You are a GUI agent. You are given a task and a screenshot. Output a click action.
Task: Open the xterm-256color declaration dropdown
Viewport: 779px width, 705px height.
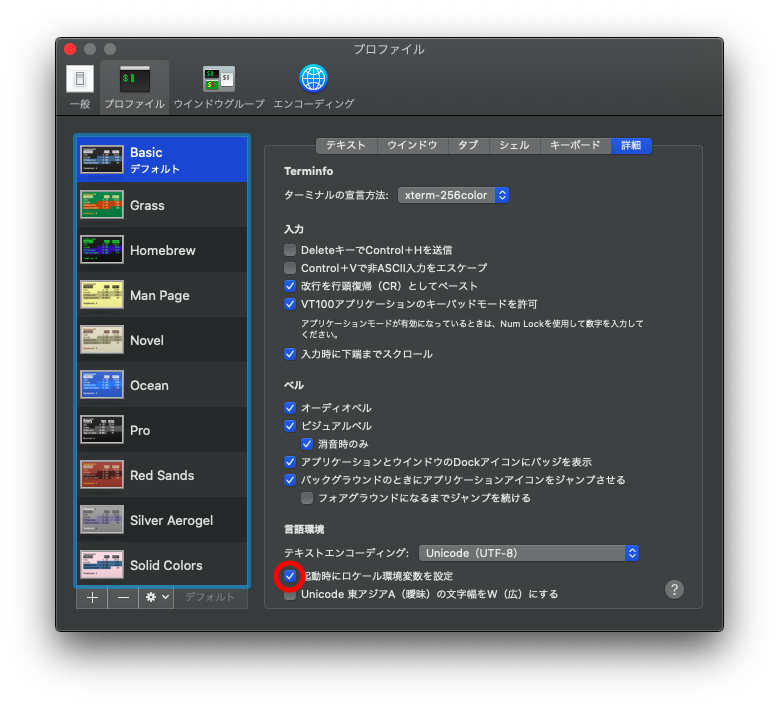coord(453,195)
